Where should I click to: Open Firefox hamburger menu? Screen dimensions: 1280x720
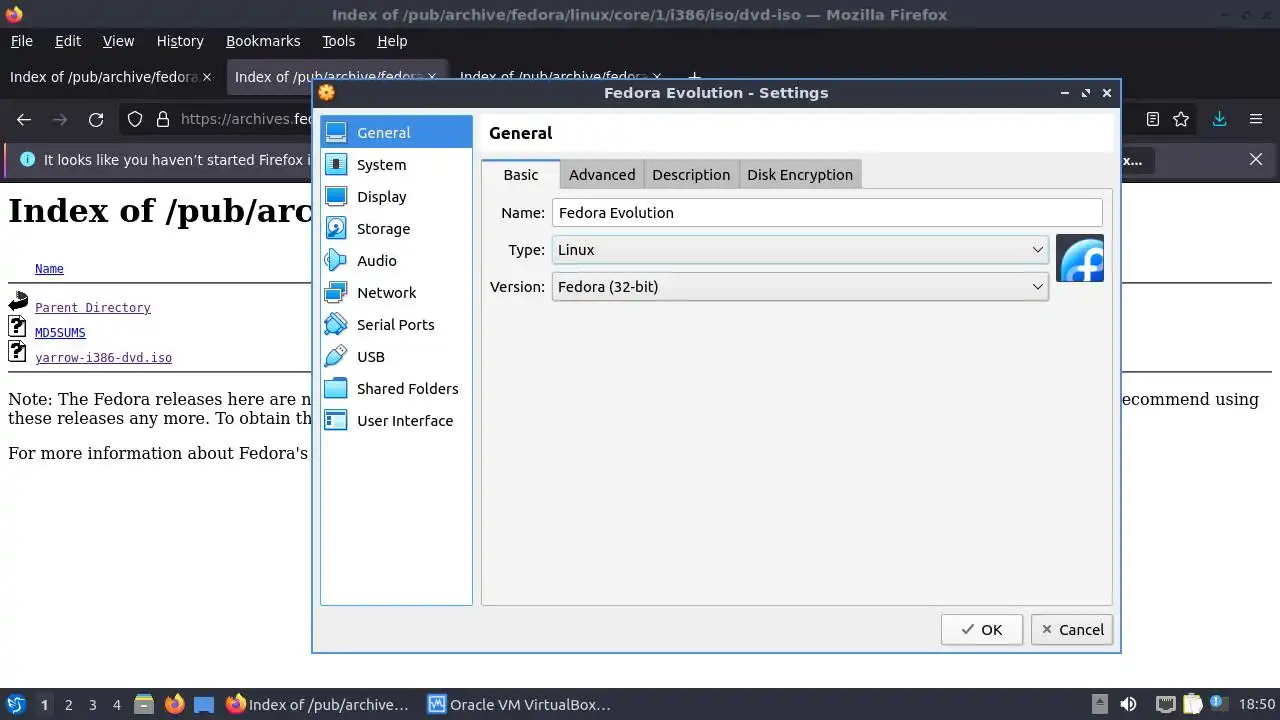click(x=1256, y=119)
